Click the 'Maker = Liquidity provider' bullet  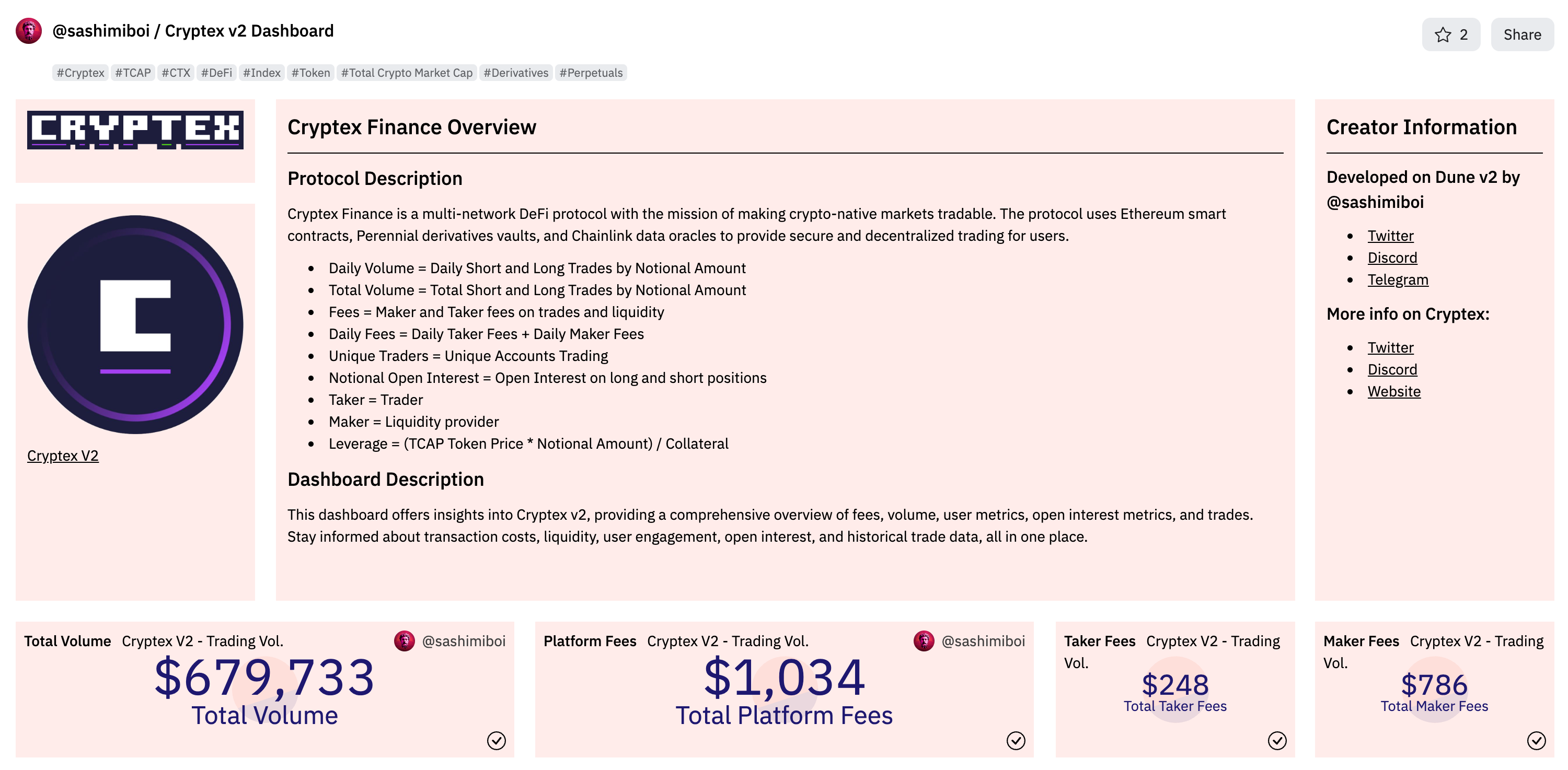coord(414,422)
